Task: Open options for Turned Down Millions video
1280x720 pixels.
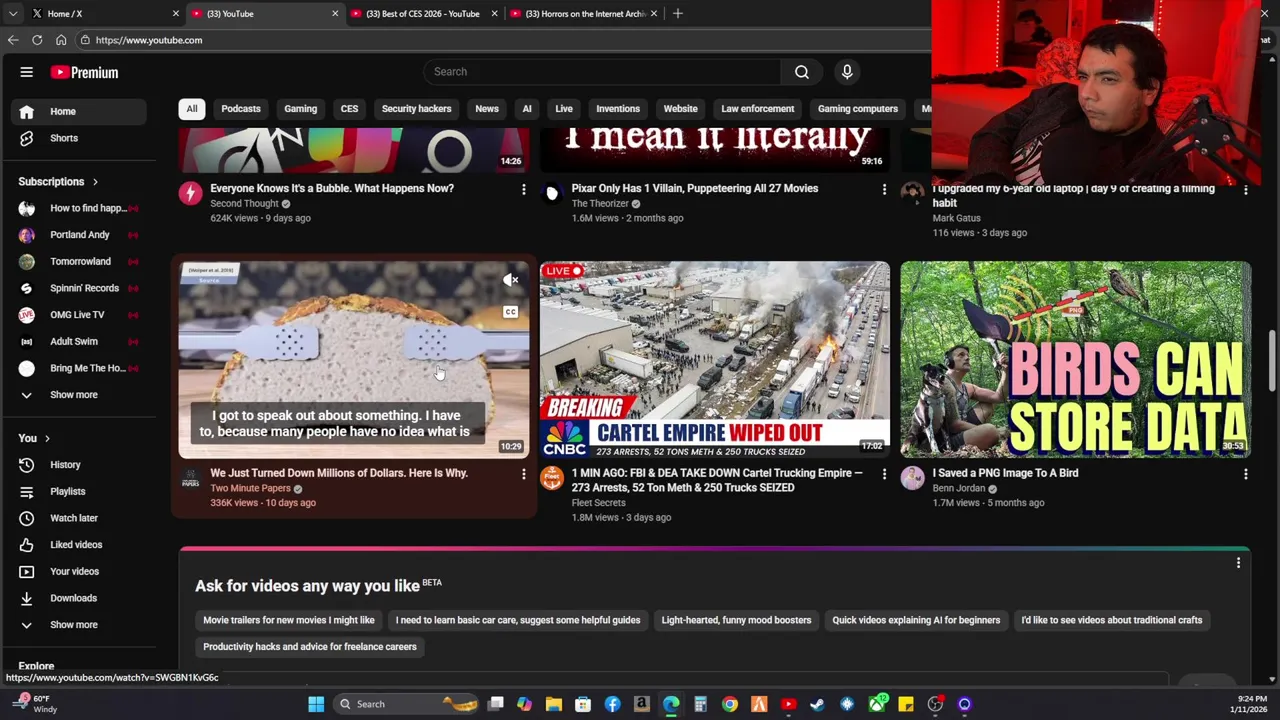Action: coord(523,474)
